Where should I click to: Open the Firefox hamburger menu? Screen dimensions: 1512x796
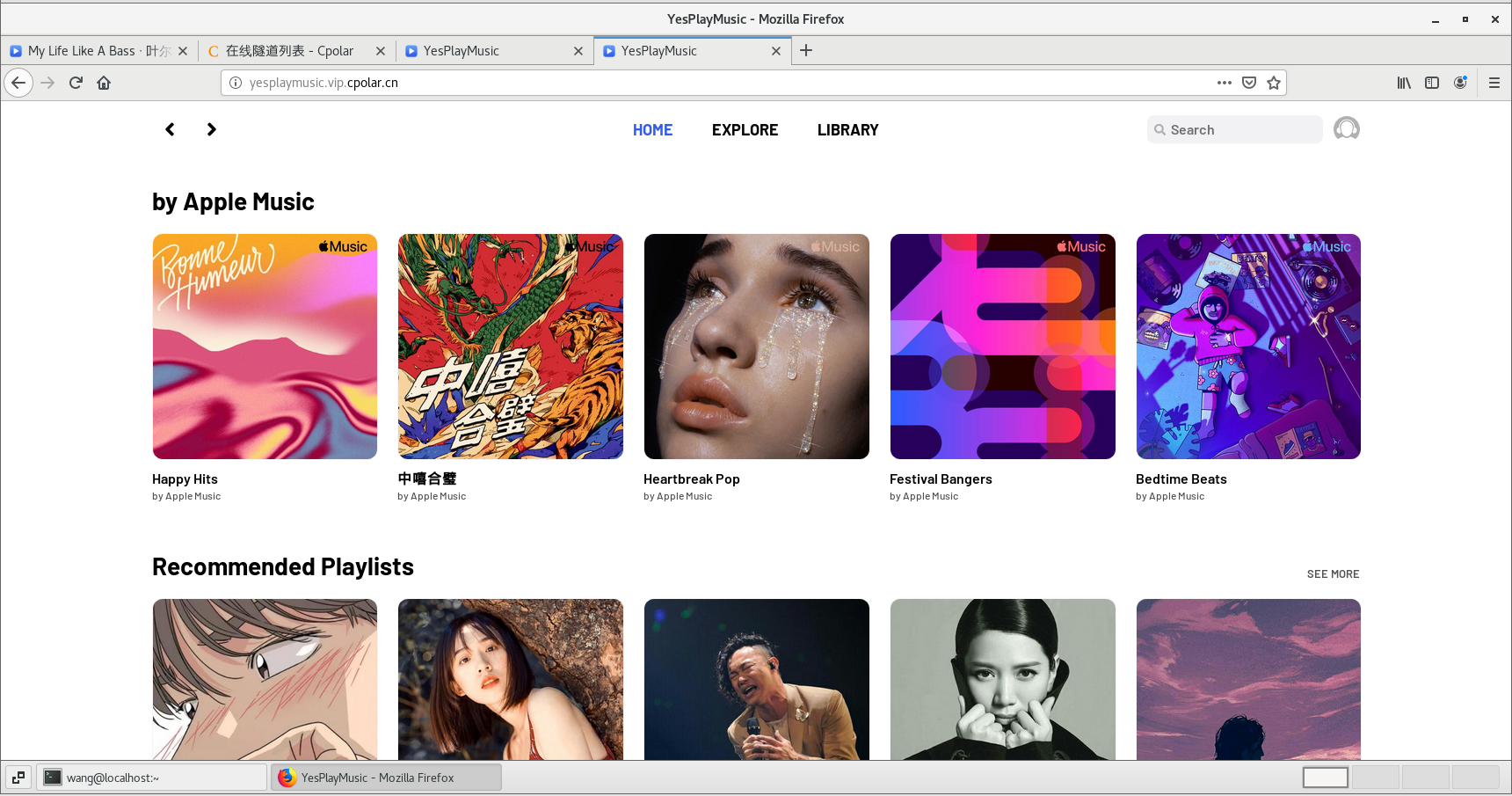point(1494,83)
